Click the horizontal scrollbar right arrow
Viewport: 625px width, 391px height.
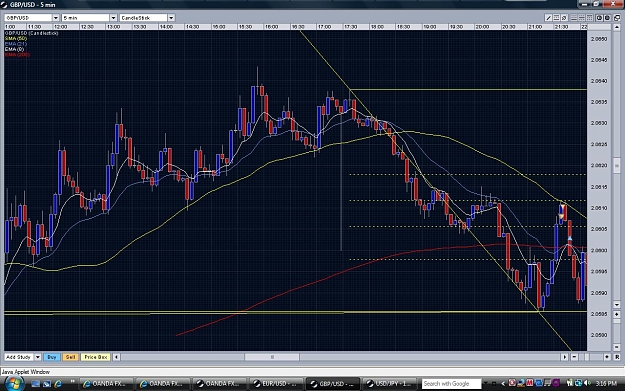pos(564,357)
